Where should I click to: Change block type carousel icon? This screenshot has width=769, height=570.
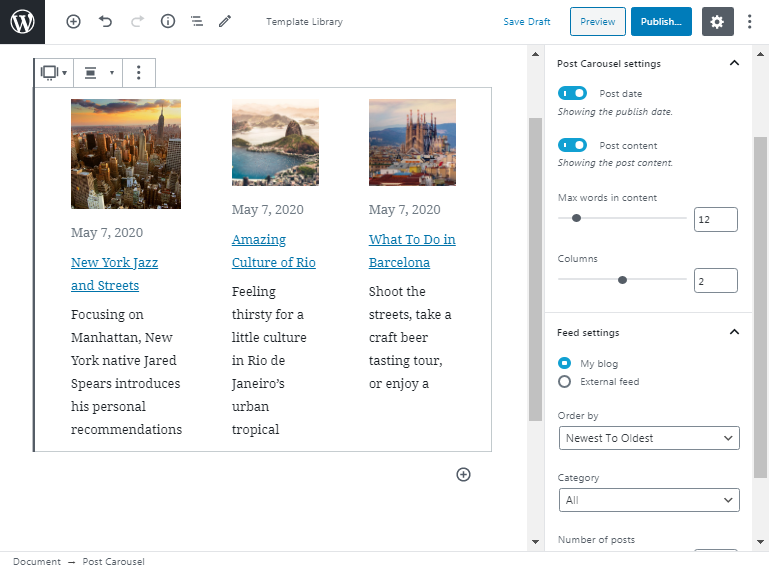point(53,73)
